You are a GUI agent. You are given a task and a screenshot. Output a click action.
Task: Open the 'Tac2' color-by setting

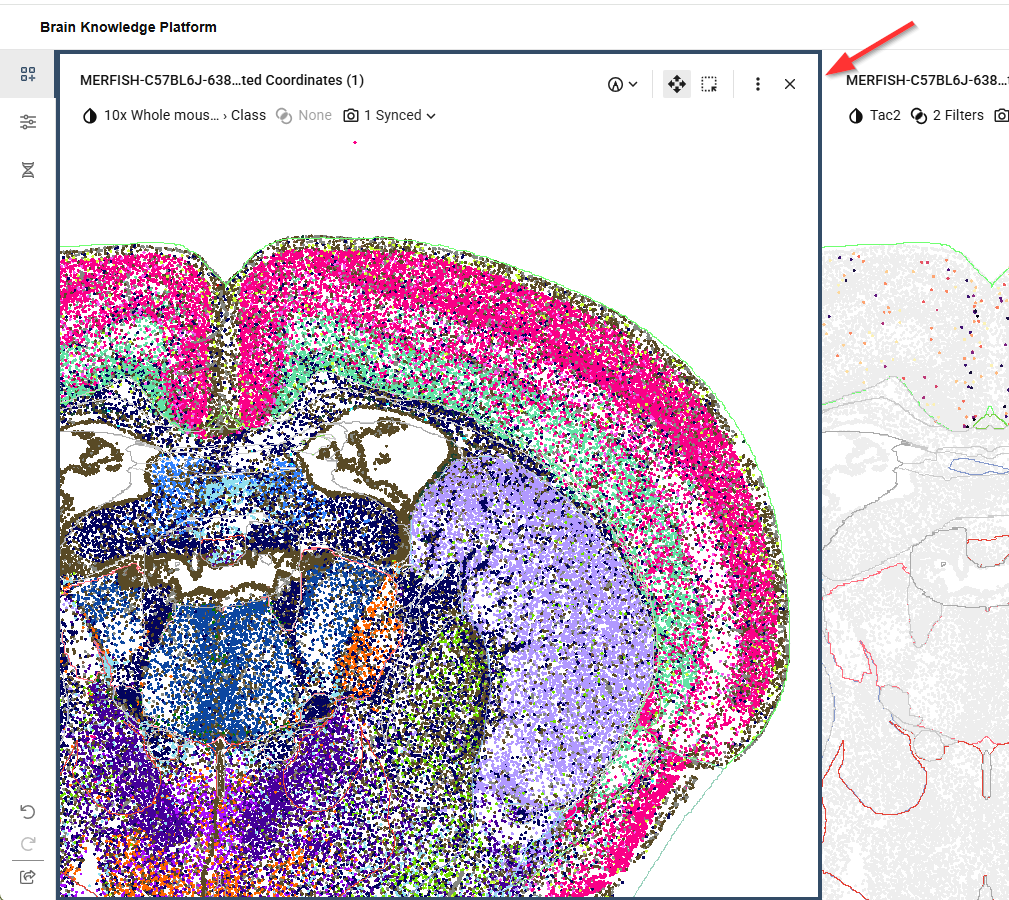pos(885,115)
